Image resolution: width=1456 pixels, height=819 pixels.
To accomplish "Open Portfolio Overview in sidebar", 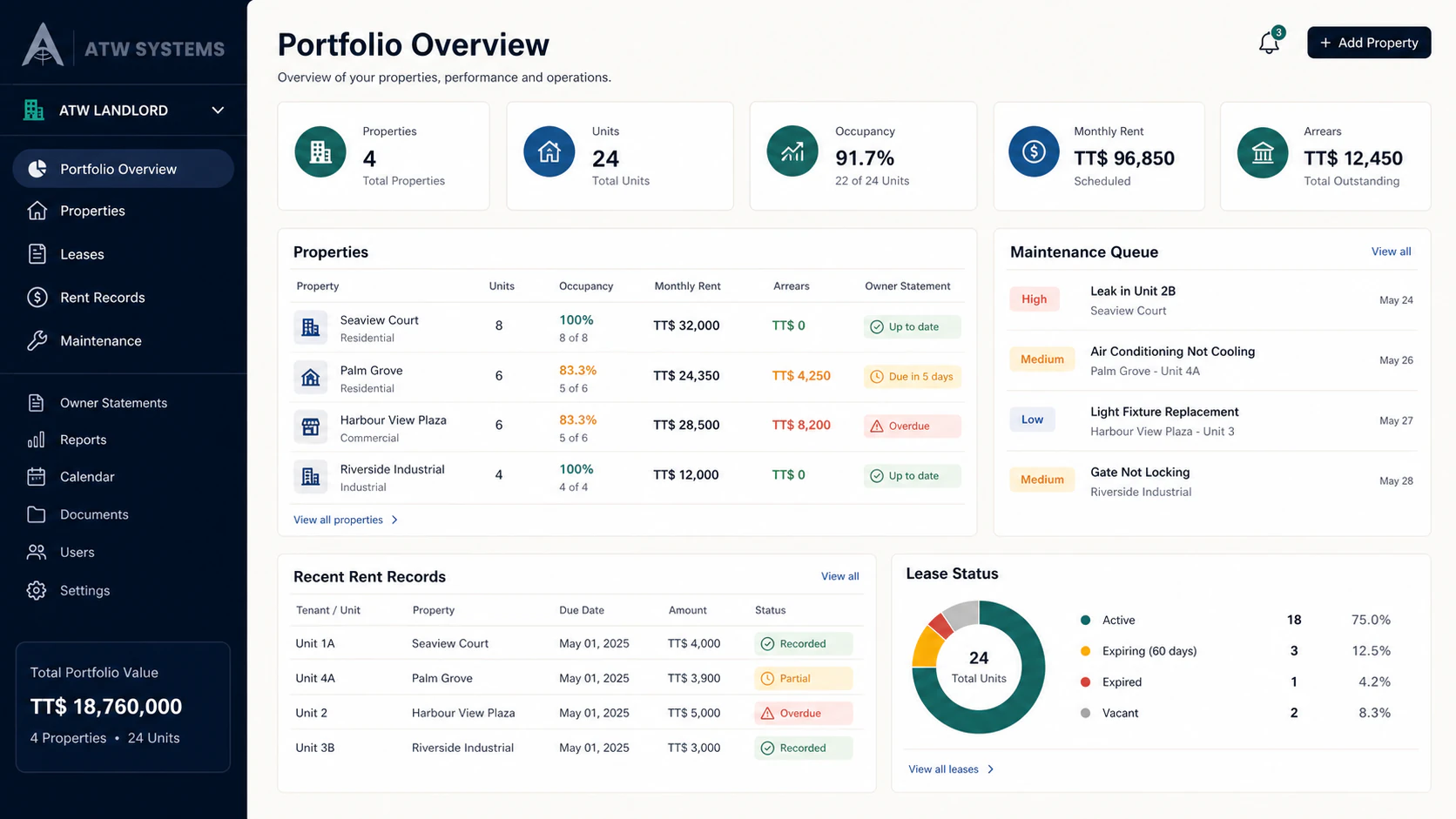I will (x=124, y=168).
